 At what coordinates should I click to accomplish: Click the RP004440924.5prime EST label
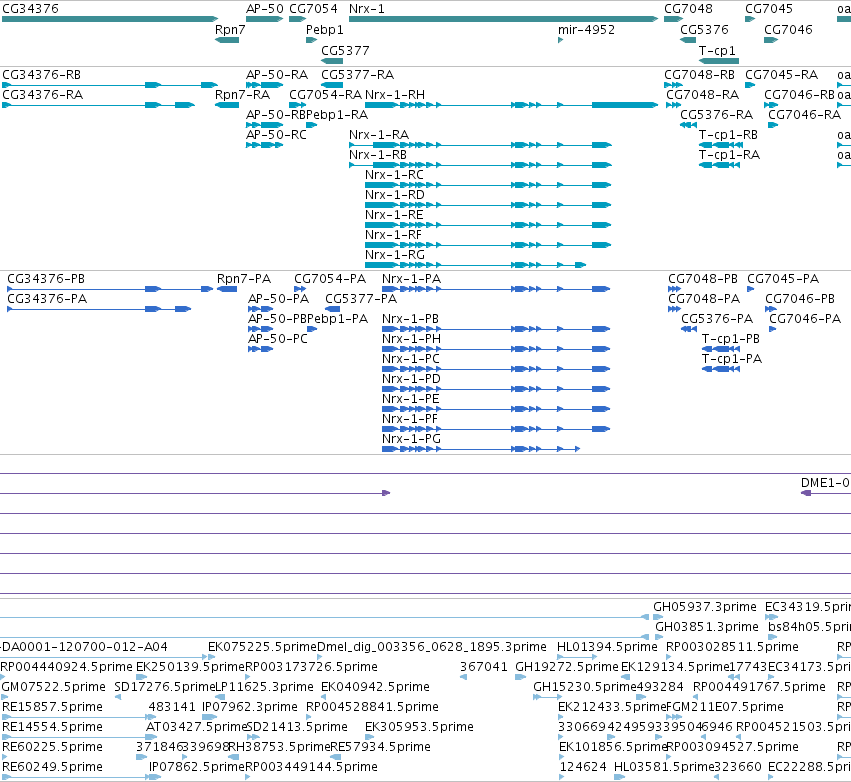(x=66, y=666)
